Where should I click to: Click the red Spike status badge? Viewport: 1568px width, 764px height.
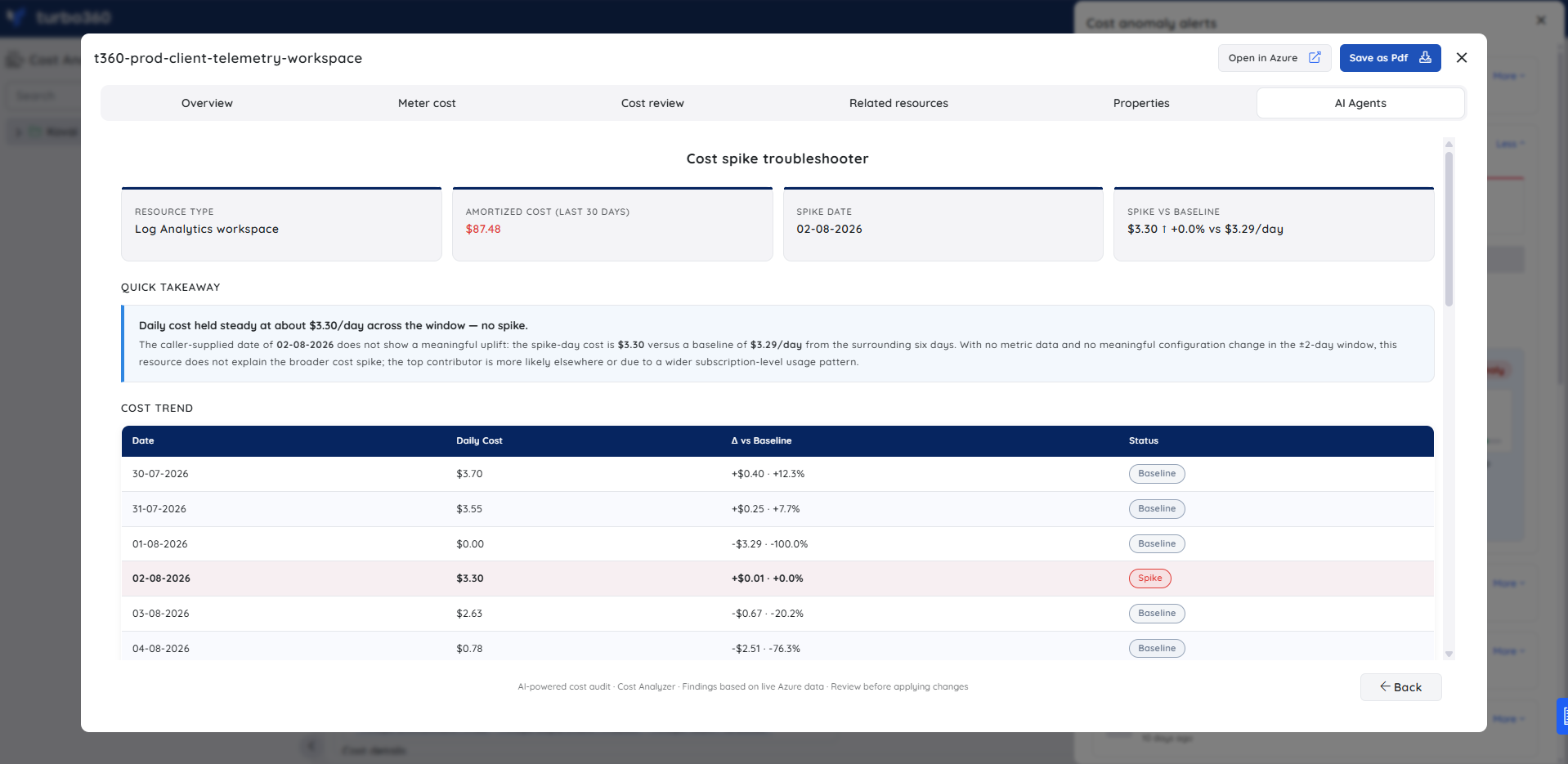[1149, 579]
